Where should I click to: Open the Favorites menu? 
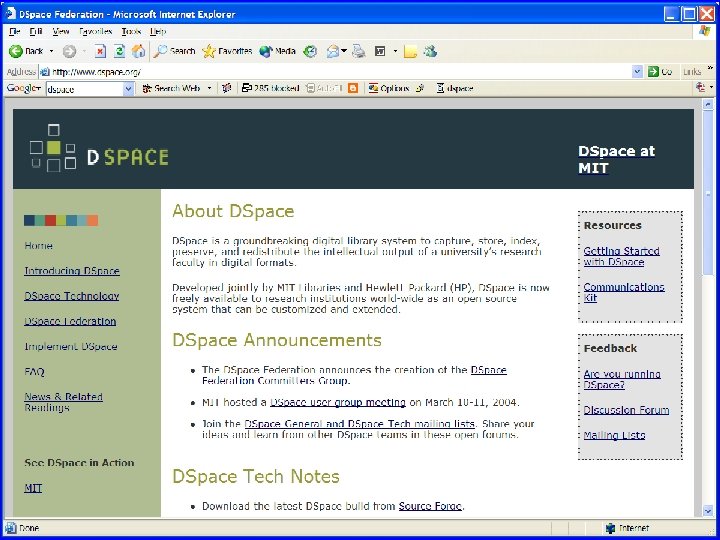point(96,31)
